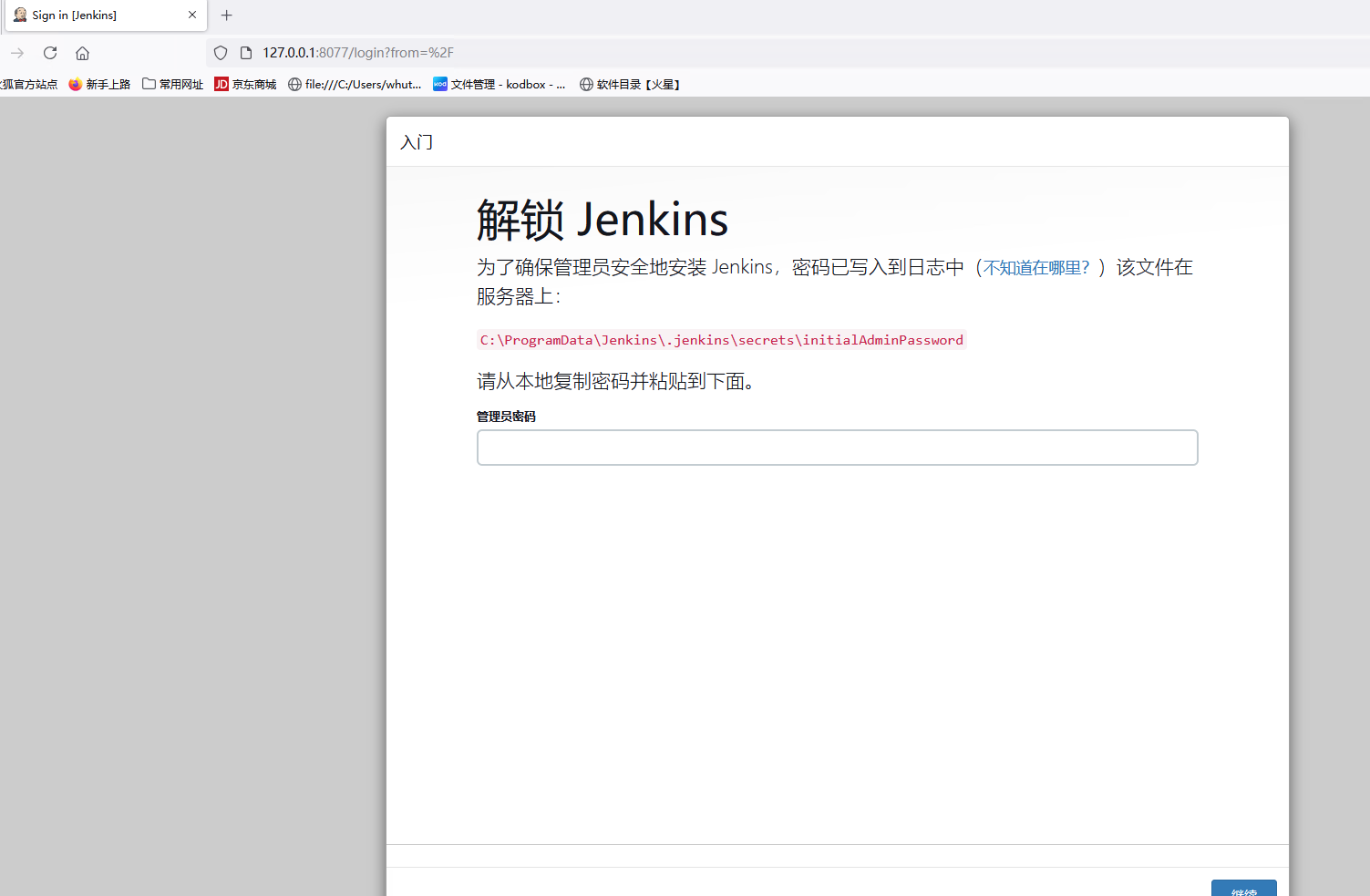1370x896 pixels.
Task: Focus the 管理员密码 password field
Action: (837, 448)
